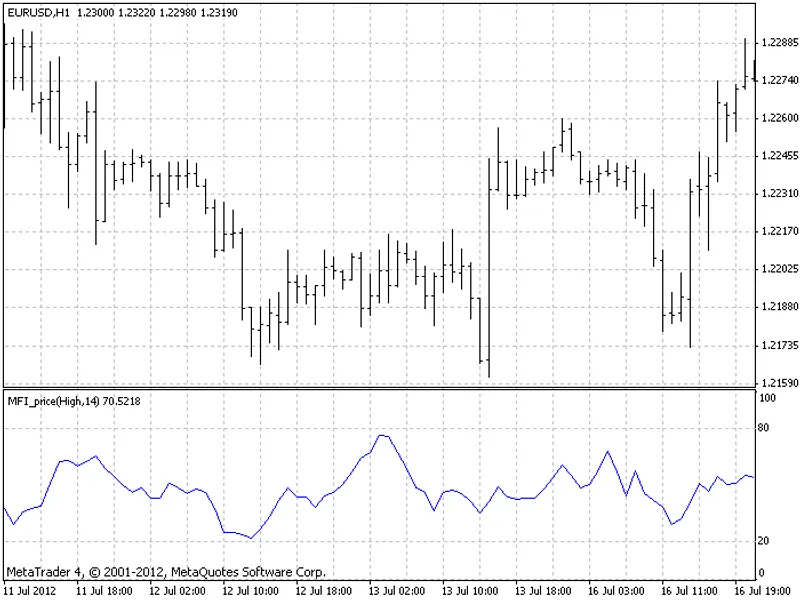Click the 1.22025 price scale value

780,269
